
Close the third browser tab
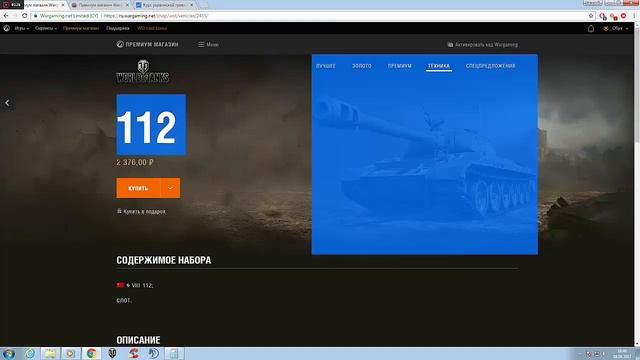tap(191, 5)
